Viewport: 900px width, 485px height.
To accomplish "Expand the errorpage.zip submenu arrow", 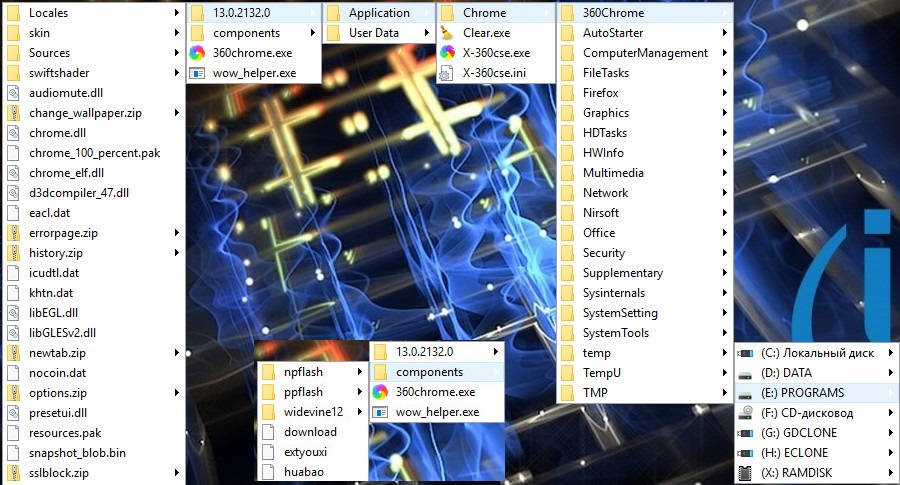I will tap(177, 233).
